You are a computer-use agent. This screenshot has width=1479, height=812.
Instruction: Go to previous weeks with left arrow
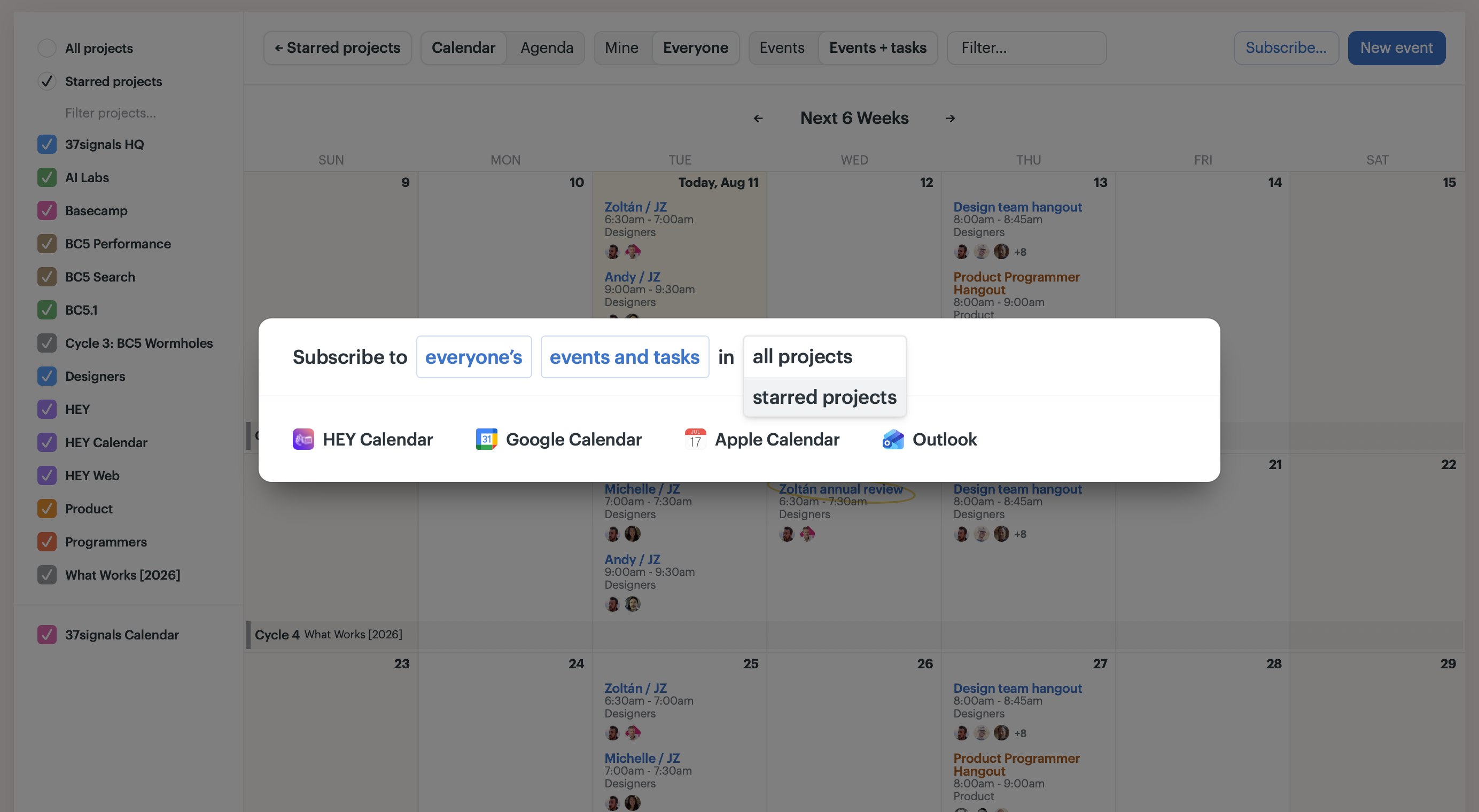coord(758,118)
